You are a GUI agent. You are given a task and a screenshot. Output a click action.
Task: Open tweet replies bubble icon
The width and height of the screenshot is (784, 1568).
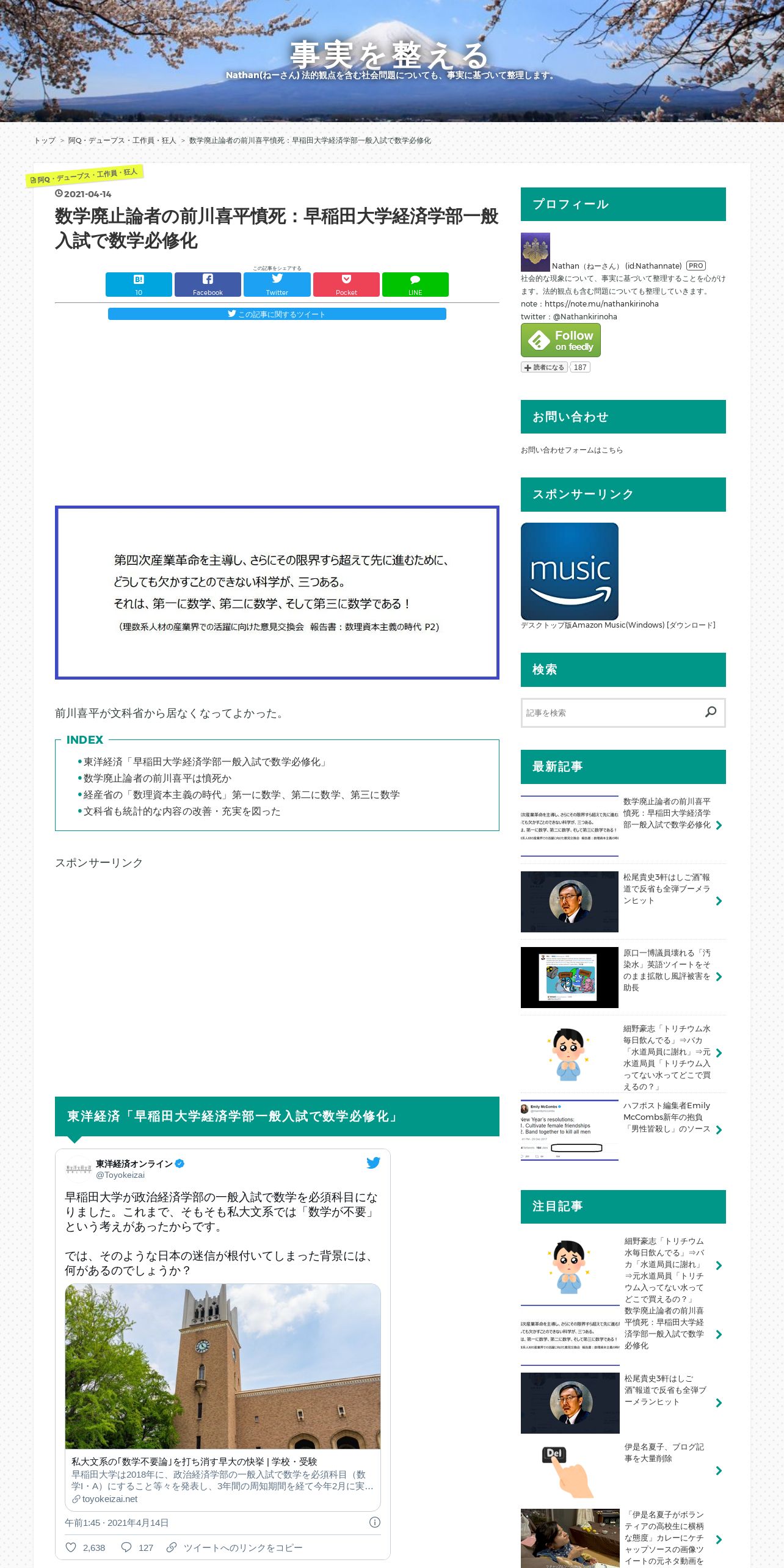(x=126, y=1547)
